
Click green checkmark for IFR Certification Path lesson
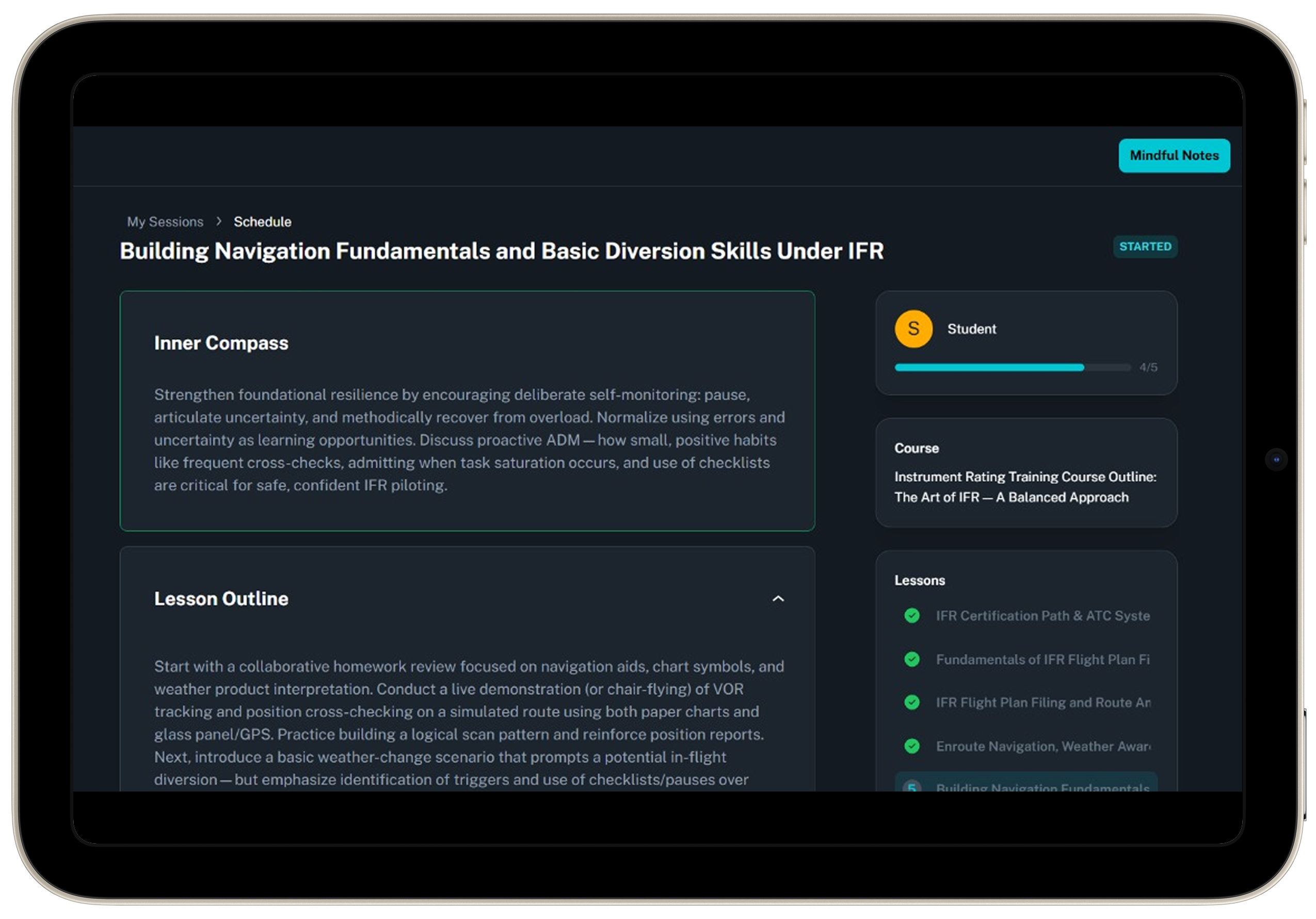click(x=911, y=616)
